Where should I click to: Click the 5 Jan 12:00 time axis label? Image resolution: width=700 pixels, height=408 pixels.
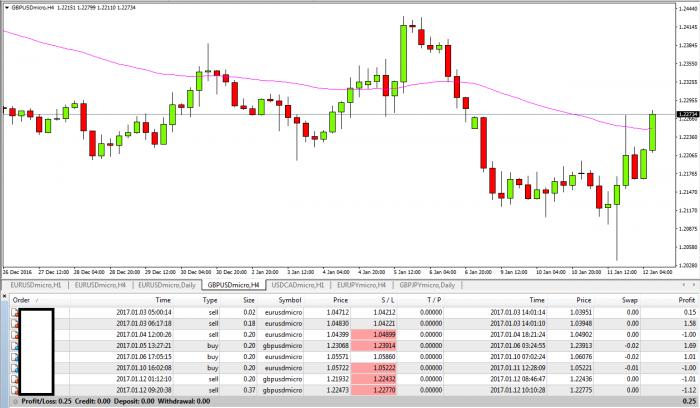pos(407,272)
